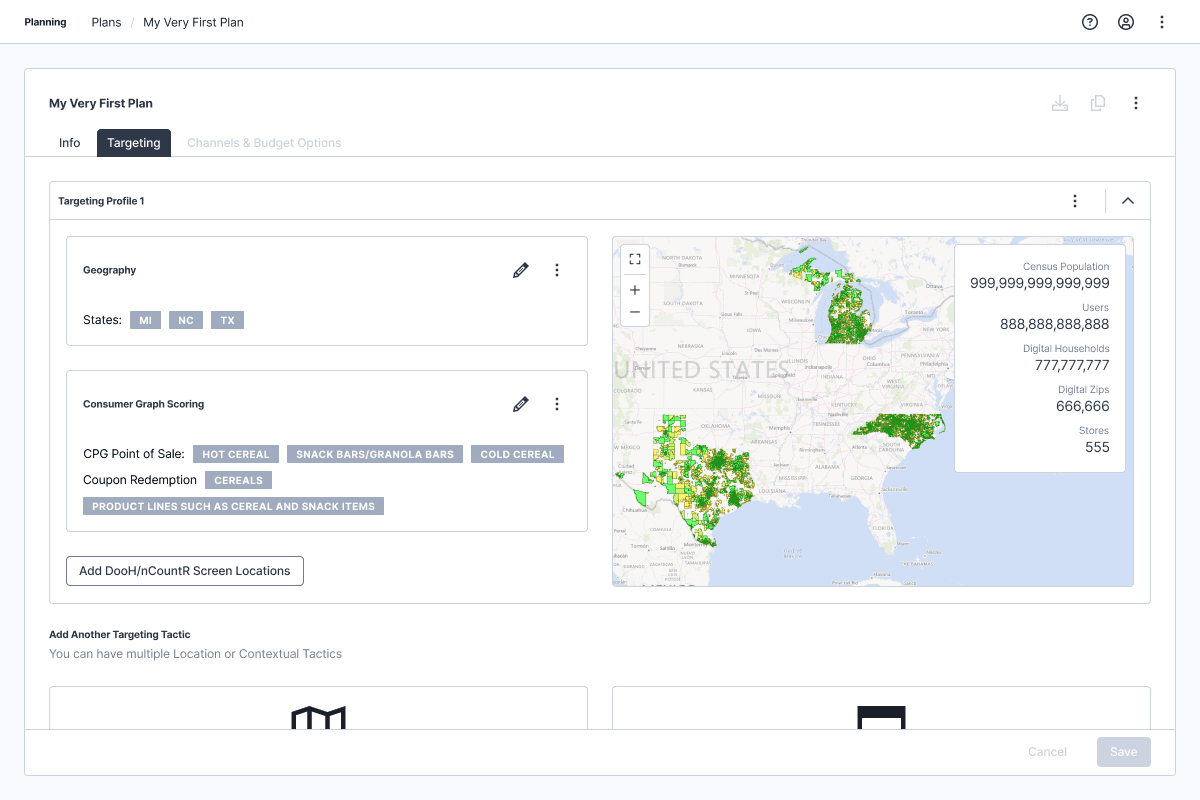Open My Very First Plan options menu
Screen dimensions: 1200x800
[1136, 103]
